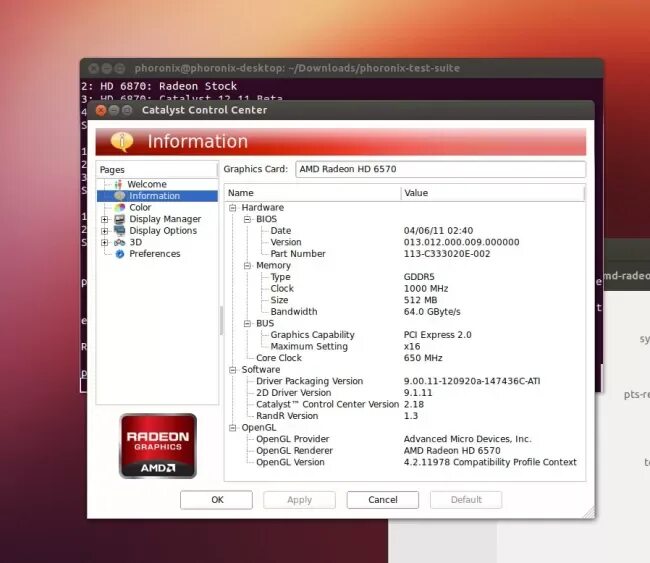This screenshot has width=650, height=563.
Task: Close the Catalyst Control Center window
Action: 101,110
